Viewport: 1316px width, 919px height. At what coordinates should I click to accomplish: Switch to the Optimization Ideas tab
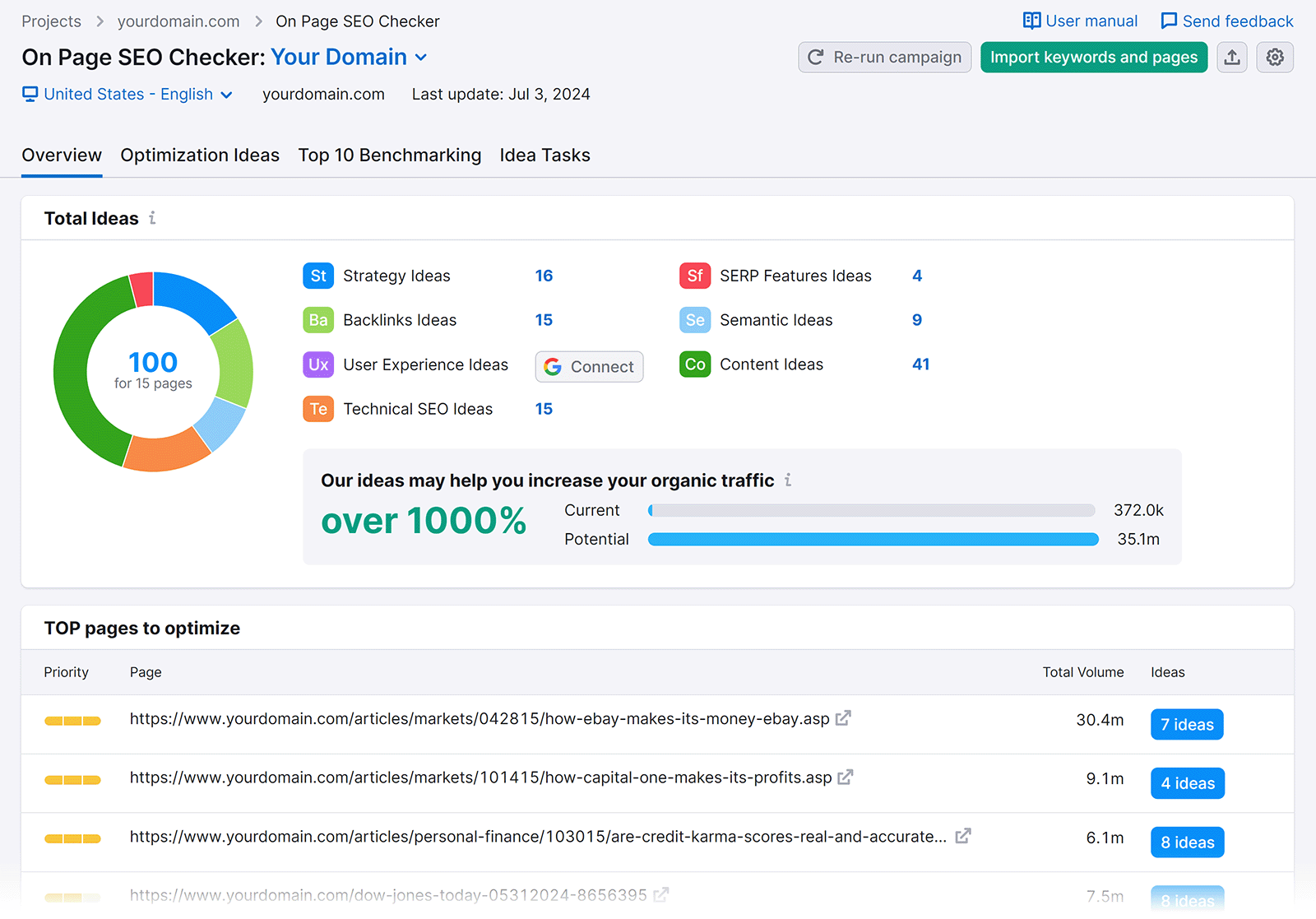click(199, 155)
